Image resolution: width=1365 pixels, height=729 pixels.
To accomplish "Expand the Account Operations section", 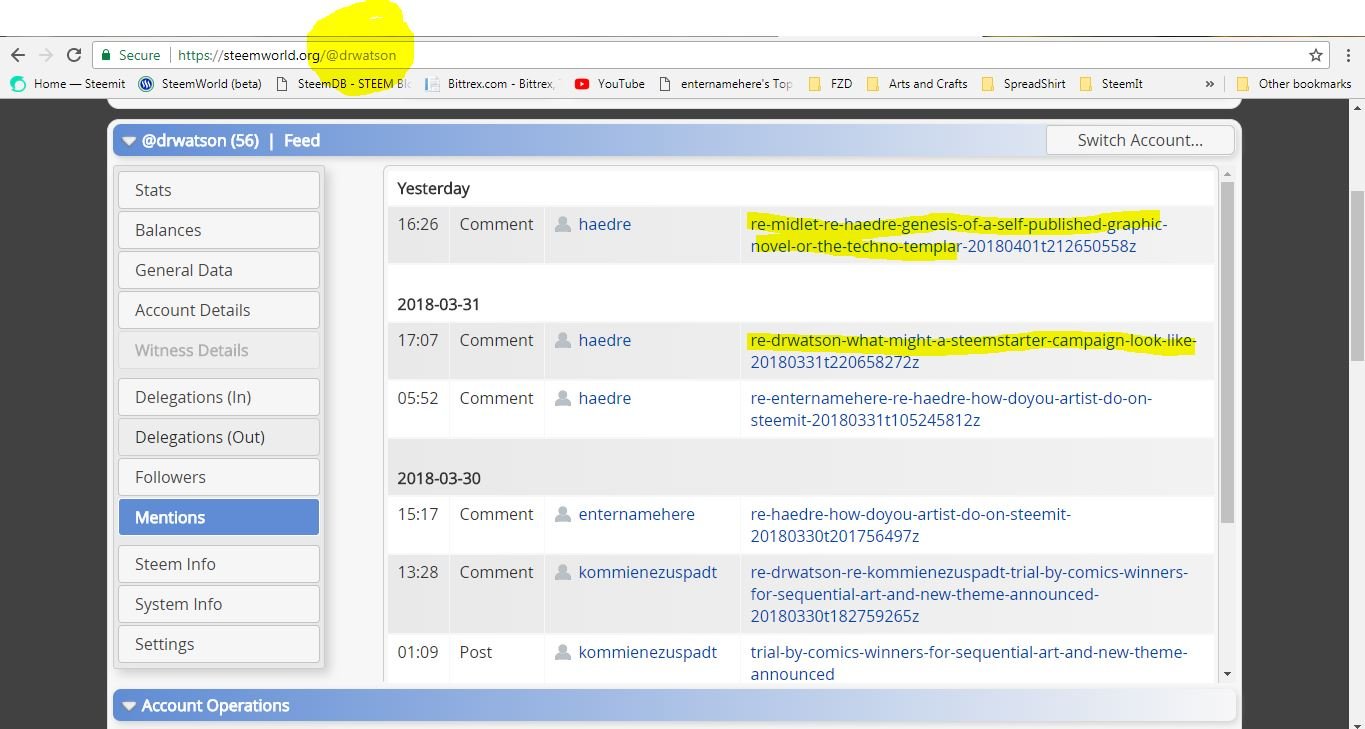I will [x=128, y=706].
